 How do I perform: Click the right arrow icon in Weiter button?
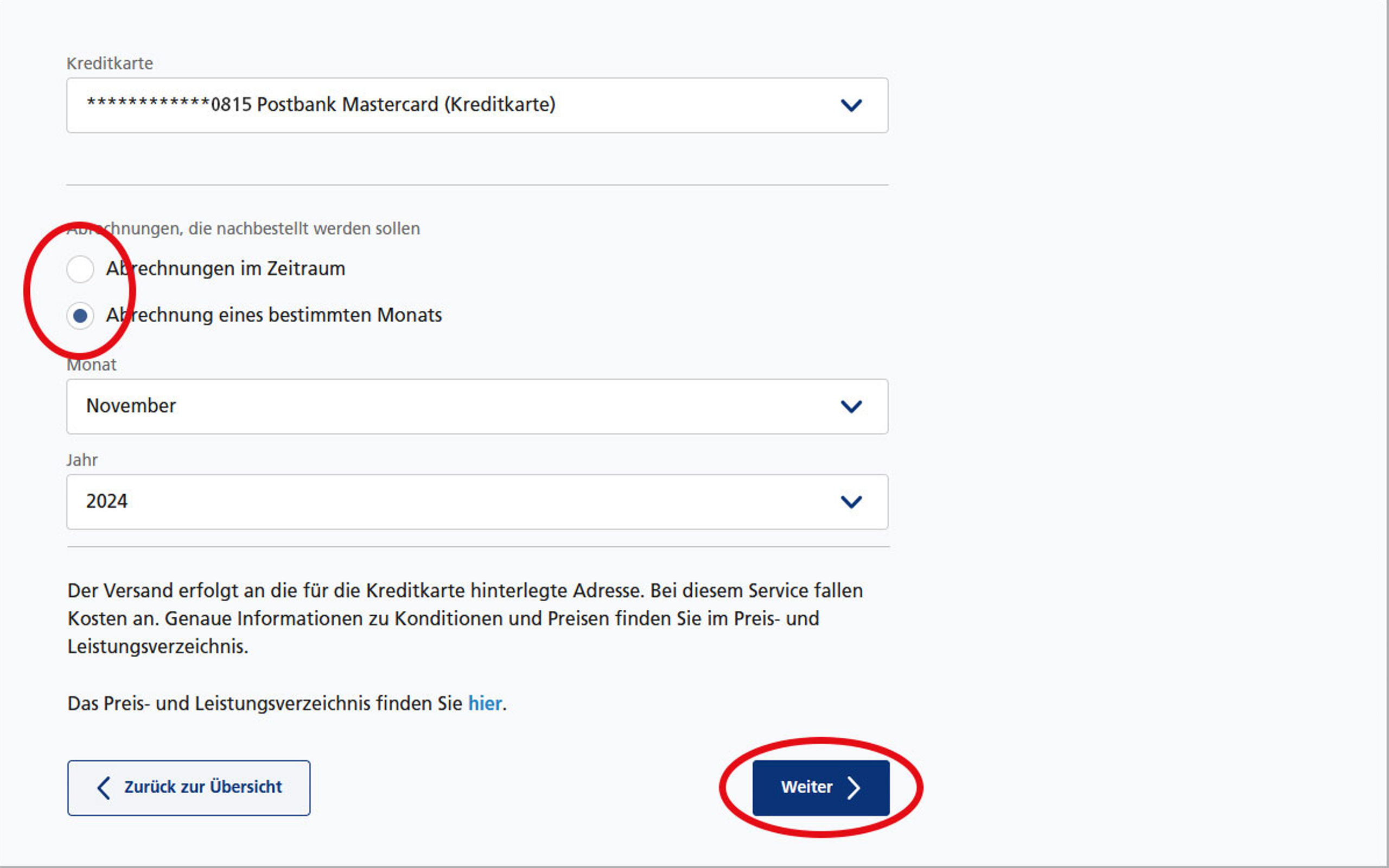click(853, 788)
